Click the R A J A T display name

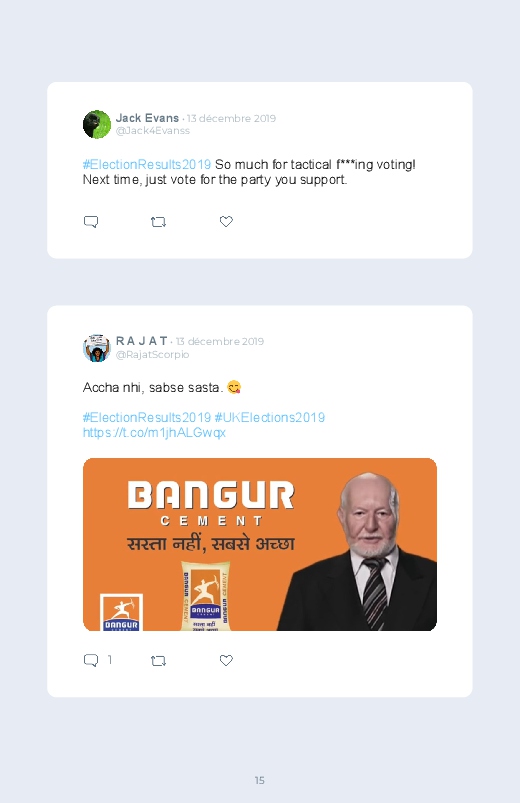point(141,341)
